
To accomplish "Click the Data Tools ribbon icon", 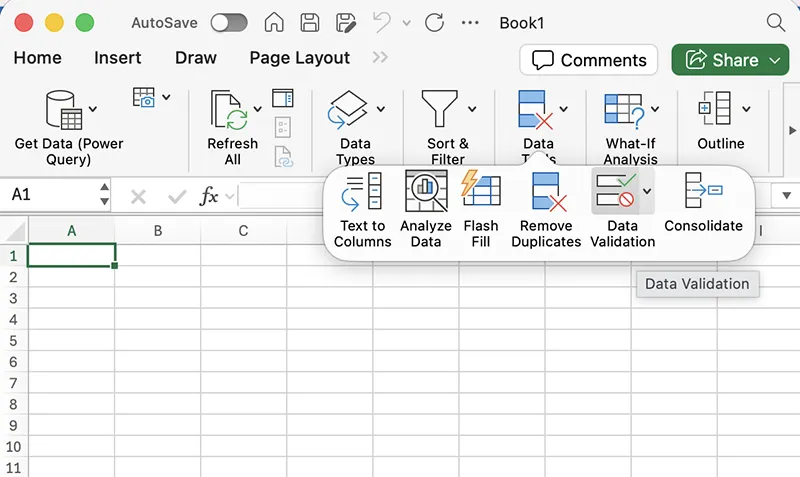I will [535, 110].
